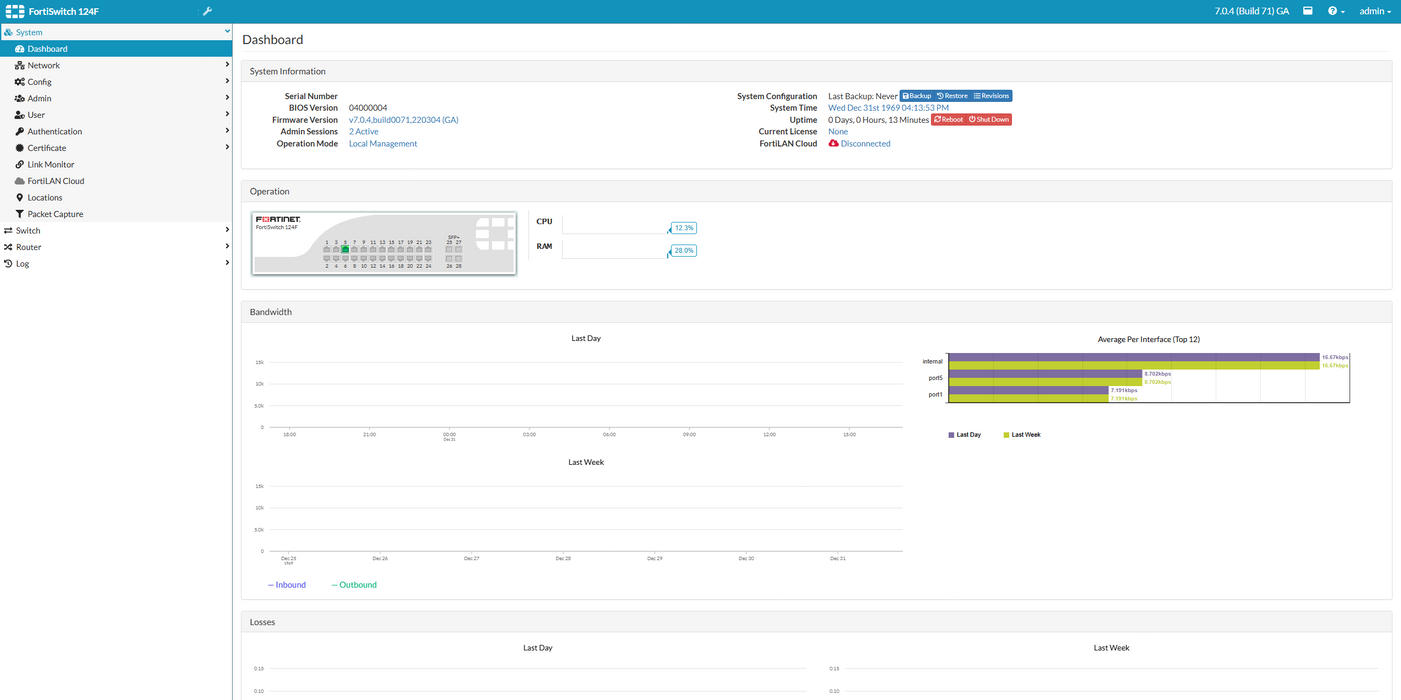Click the wrench icon in top bar
Screen dimensions: 1401x700
(208, 11)
